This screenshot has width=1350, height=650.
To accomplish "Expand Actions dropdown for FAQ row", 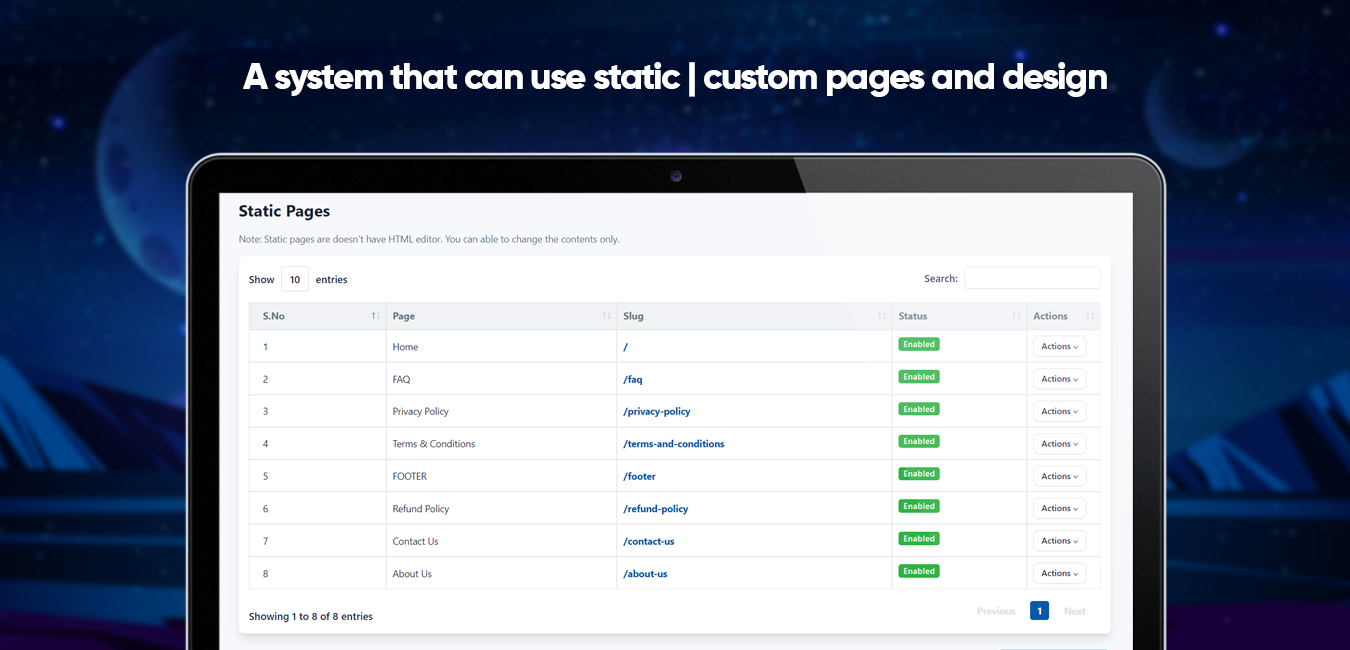I will pyautogui.click(x=1059, y=379).
